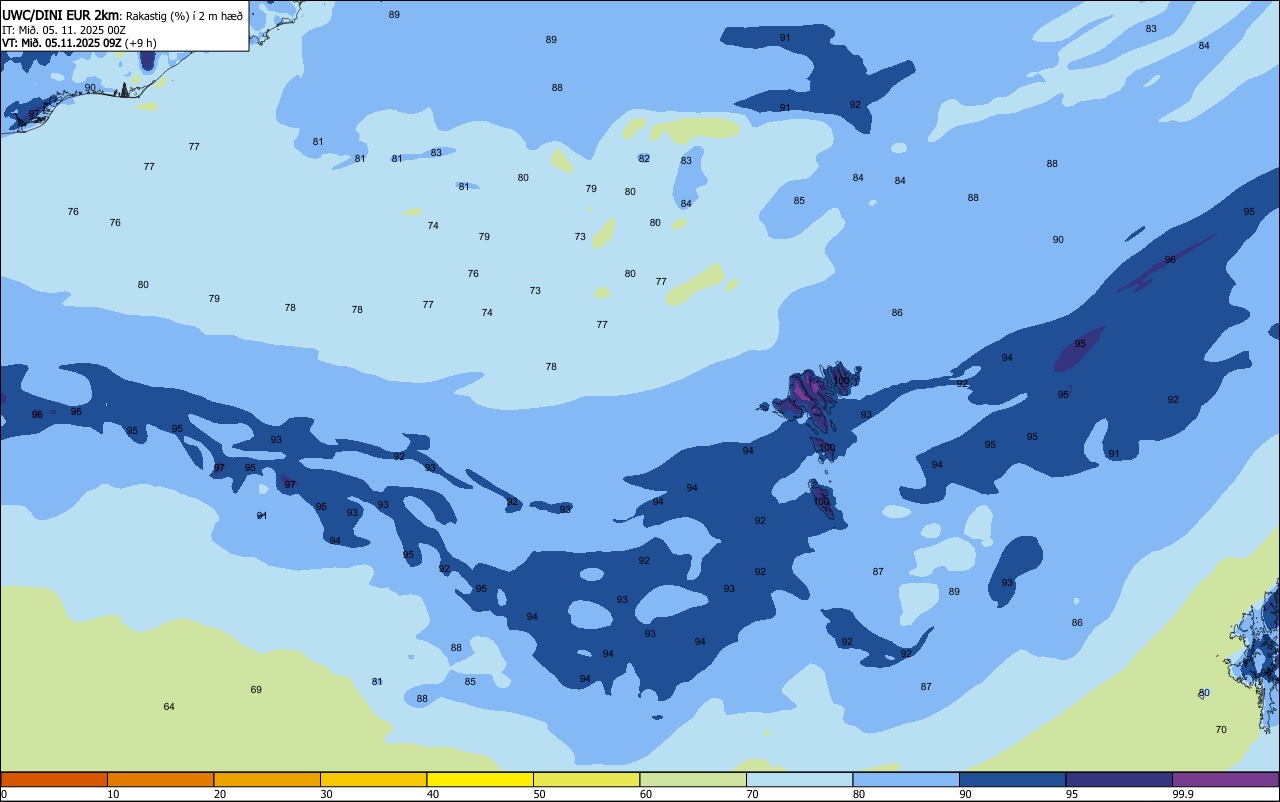This screenshot has width=1280, height=802.
Task: Click the 82 humidity value on the map
Action: (x=644, y=159)
